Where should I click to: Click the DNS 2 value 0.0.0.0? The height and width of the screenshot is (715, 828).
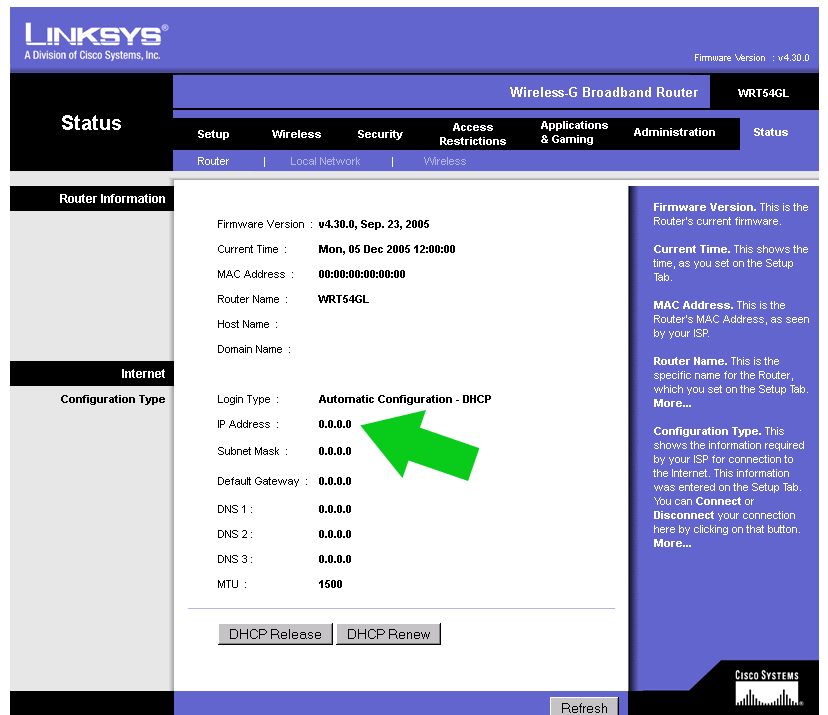click(x=335, y=534)
